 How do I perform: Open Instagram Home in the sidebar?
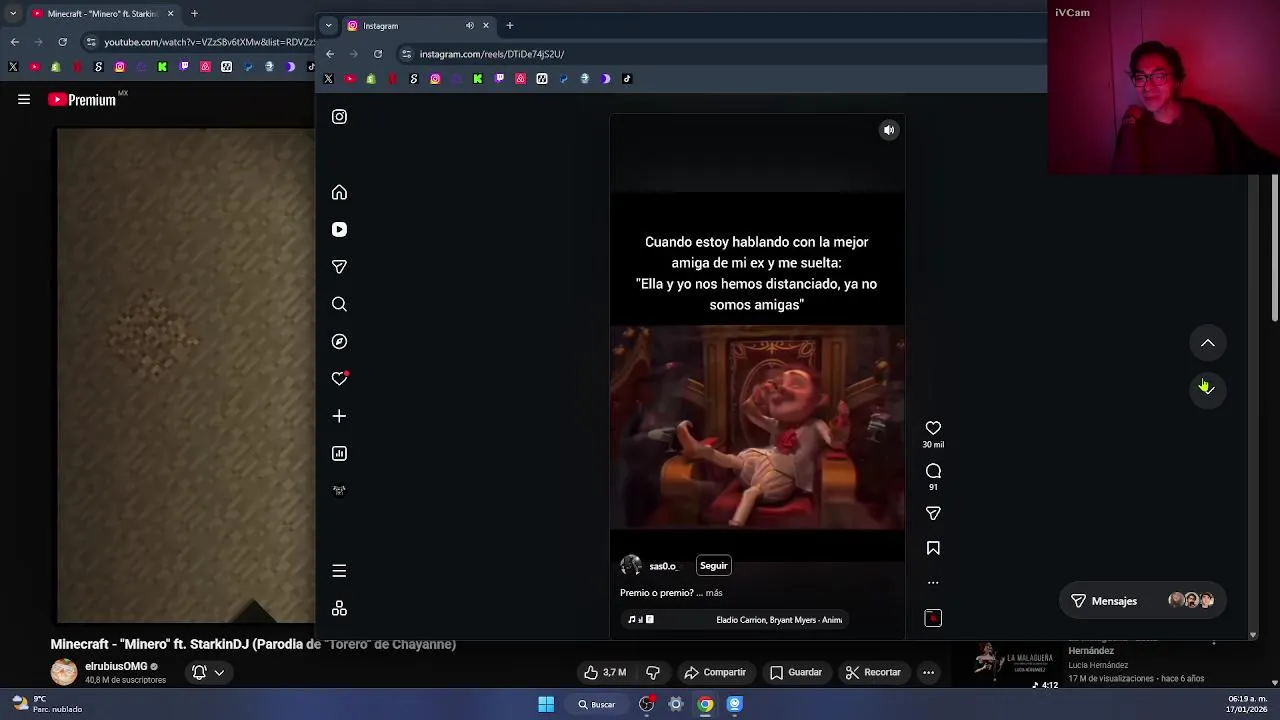click(x=339, y=192)
